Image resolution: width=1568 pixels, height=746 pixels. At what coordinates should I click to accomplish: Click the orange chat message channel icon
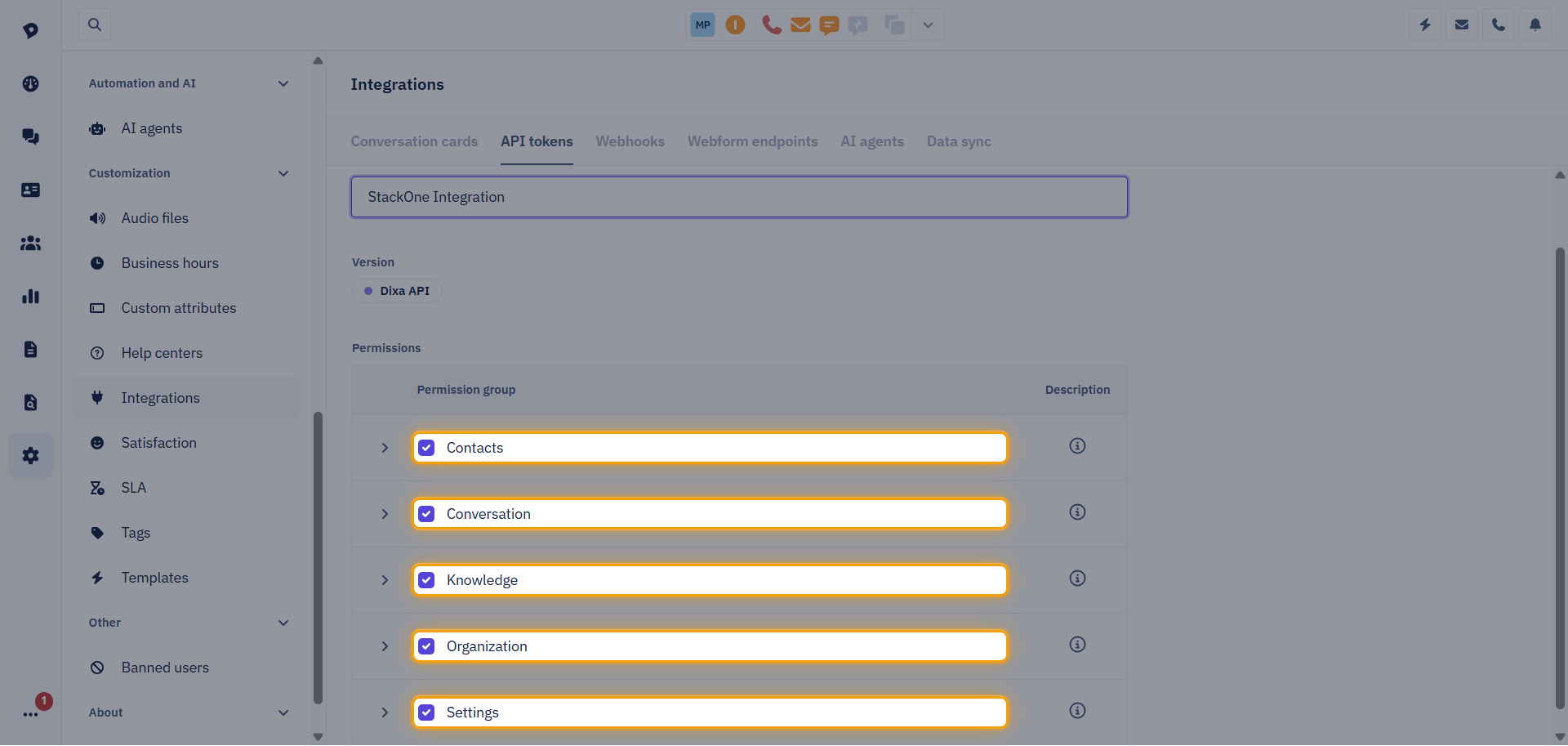829,25
